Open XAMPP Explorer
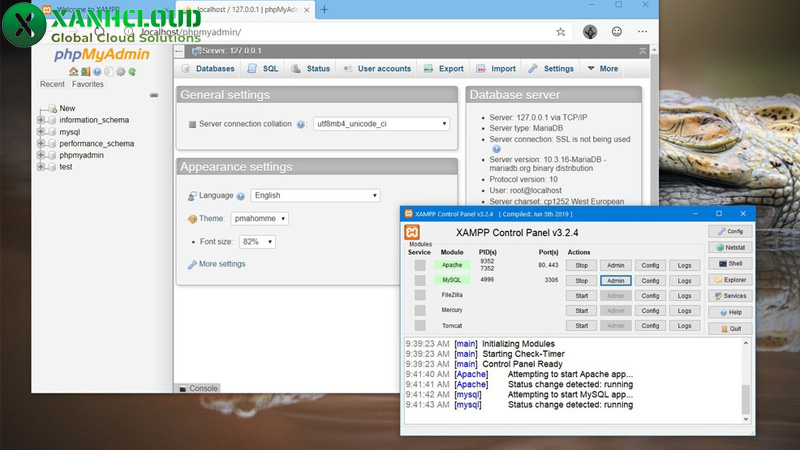Viewport: 800px width, 450px height. point(730,280)
